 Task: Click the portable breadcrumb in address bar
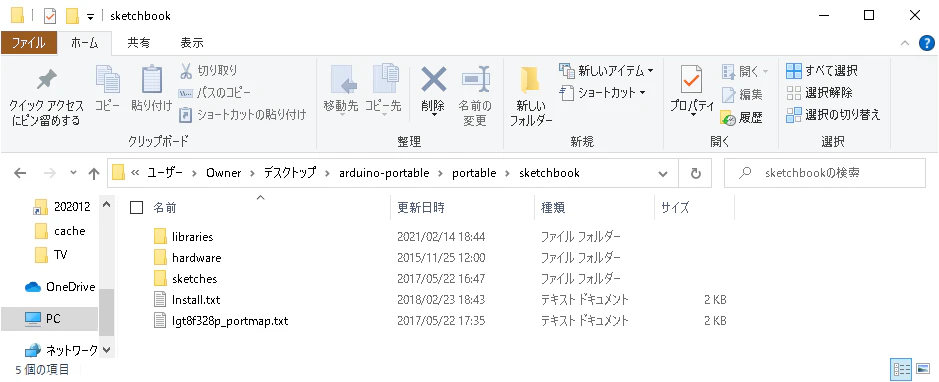[x=474, y=173]
